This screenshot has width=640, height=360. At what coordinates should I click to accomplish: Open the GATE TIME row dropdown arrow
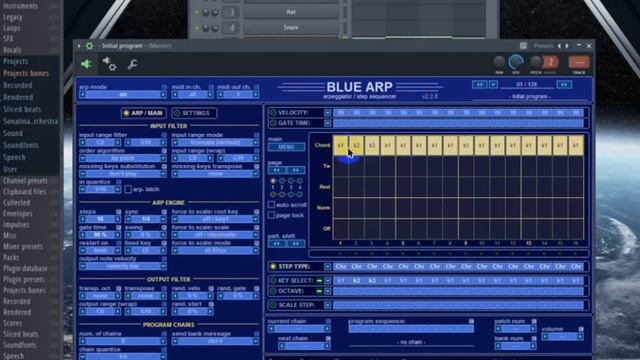(x=327, y=123)
